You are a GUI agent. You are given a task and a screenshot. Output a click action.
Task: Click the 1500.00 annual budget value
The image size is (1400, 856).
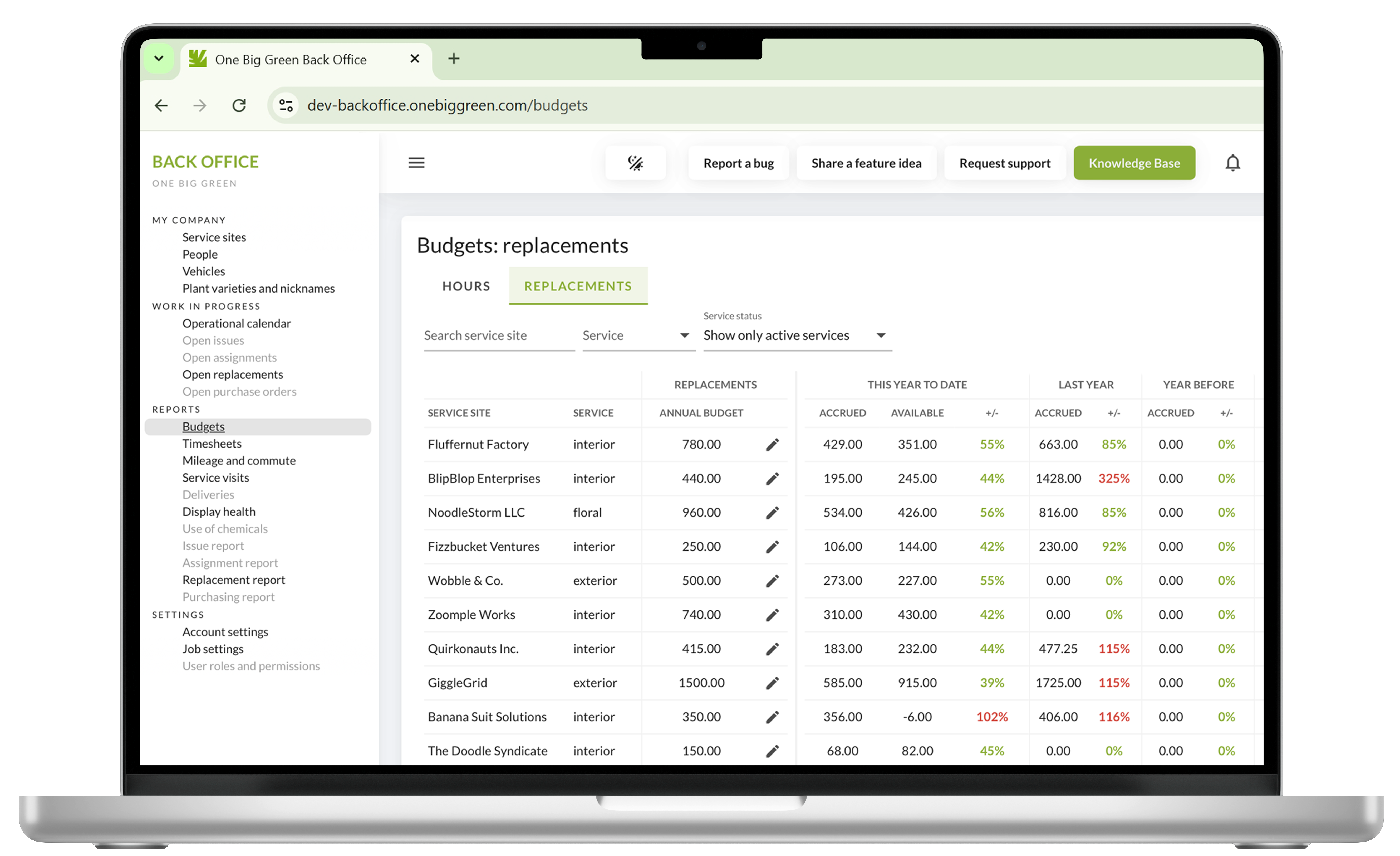pyautogui.click(x=701, y=683)
